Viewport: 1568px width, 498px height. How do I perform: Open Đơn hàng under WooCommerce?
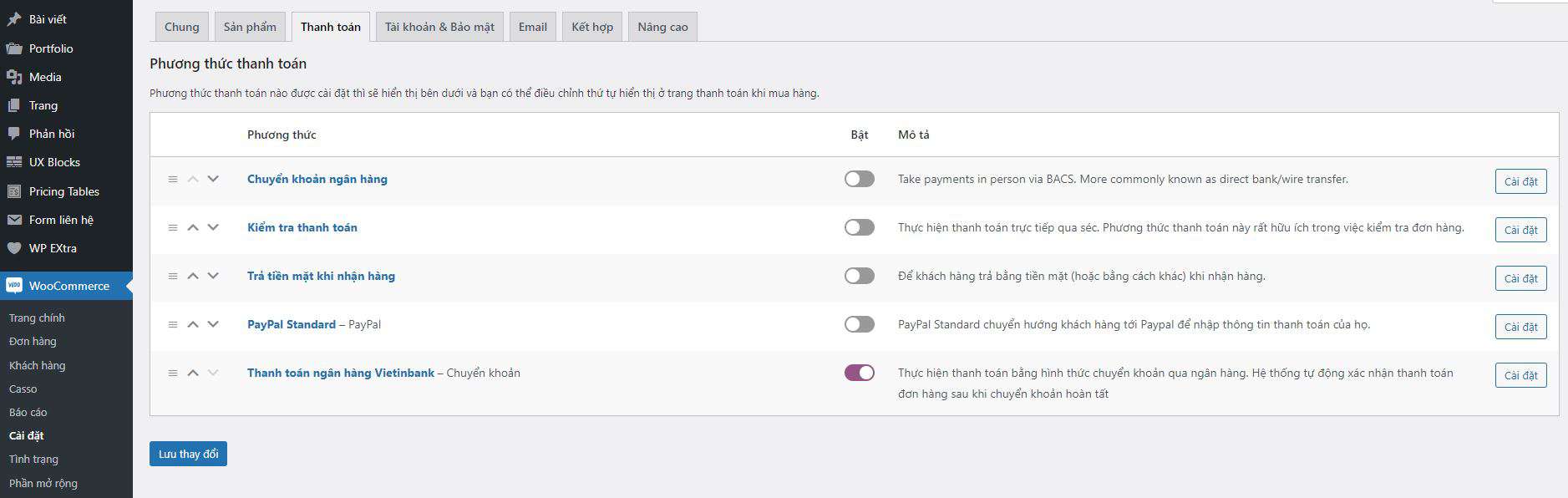pyautogui.click(x=33, y=341)
